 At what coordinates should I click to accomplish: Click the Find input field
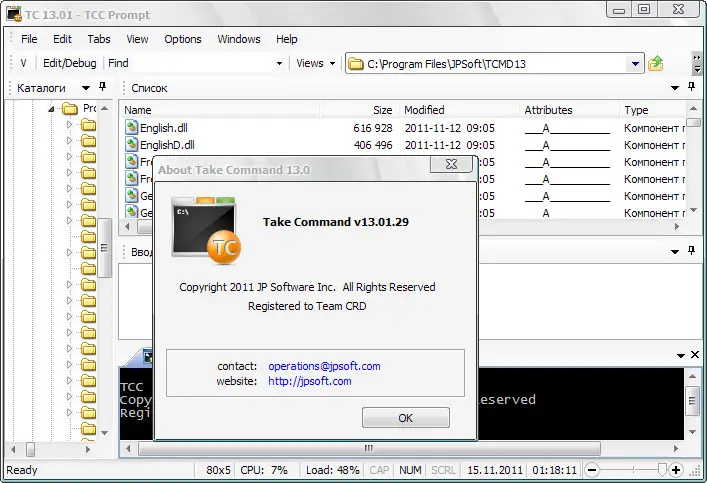point(201,63)
